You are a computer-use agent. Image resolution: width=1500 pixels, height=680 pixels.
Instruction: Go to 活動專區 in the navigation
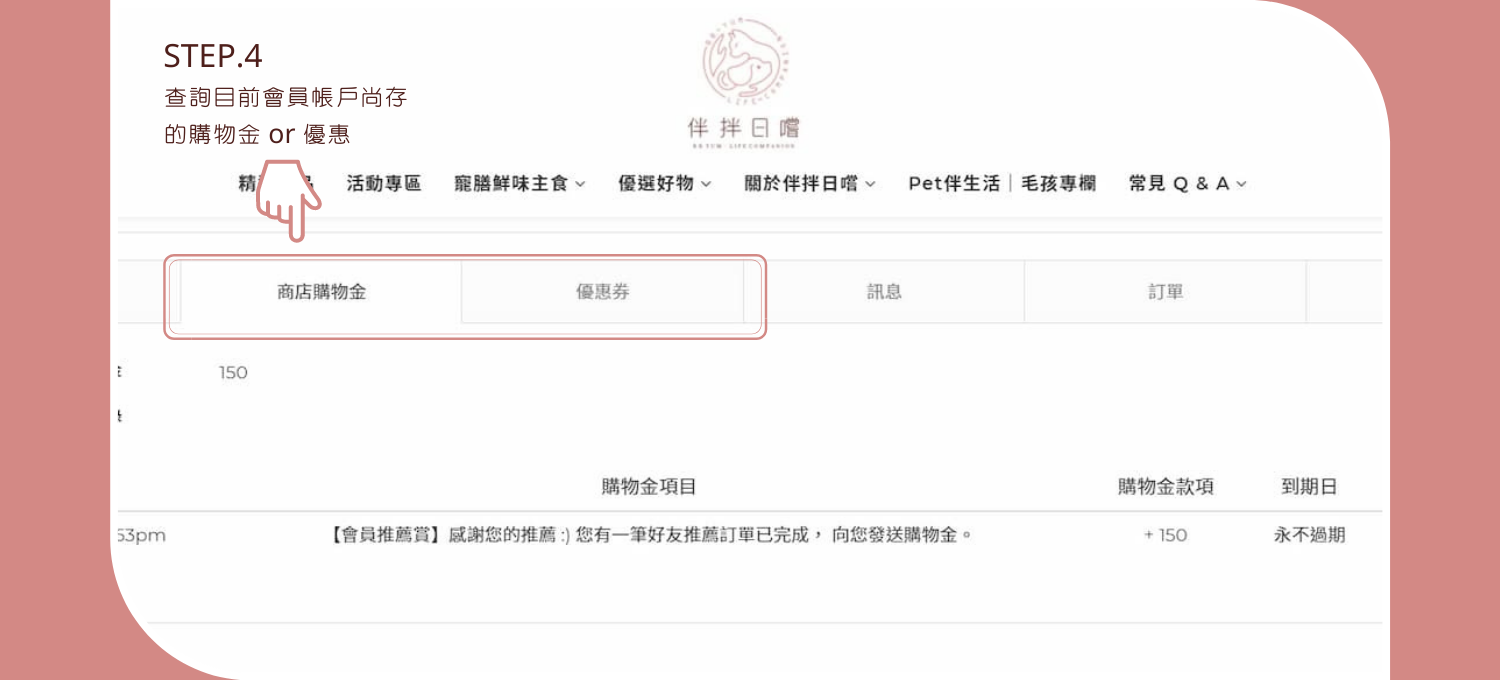[384, 184]
